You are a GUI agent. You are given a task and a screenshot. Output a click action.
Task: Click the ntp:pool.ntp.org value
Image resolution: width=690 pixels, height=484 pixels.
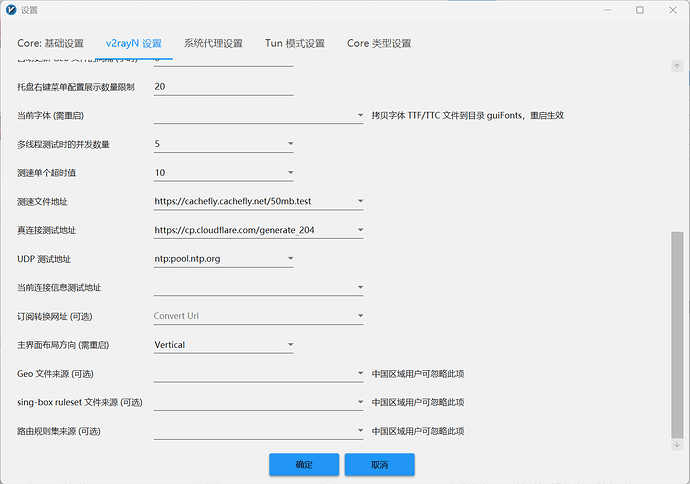coord(187,258)
